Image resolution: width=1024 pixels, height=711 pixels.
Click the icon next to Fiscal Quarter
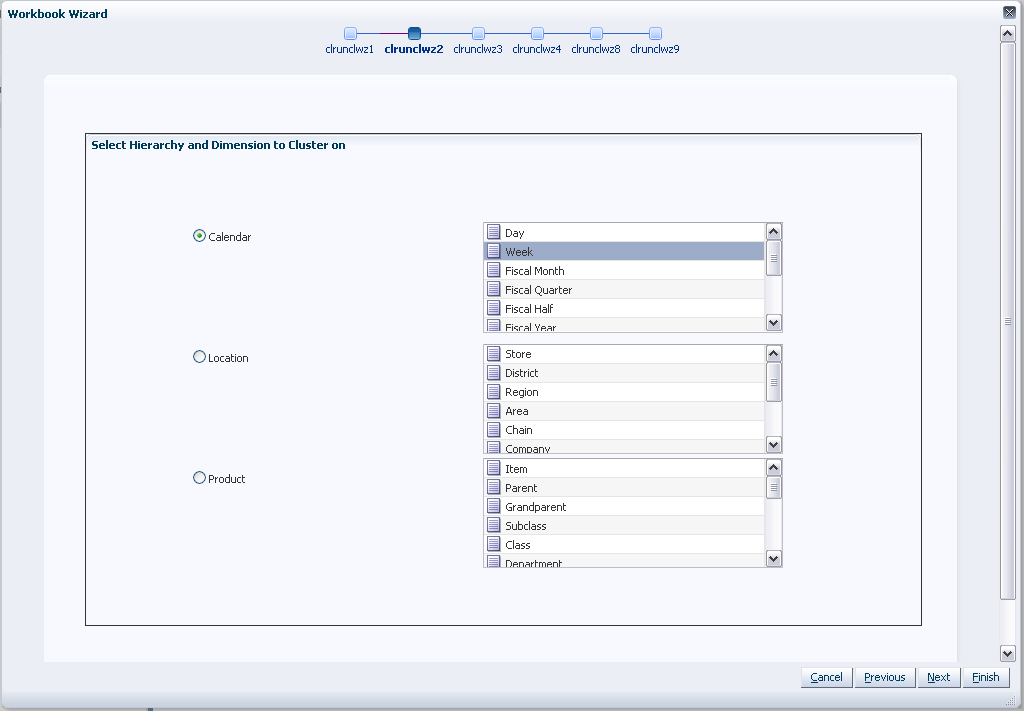coord(494,289)
